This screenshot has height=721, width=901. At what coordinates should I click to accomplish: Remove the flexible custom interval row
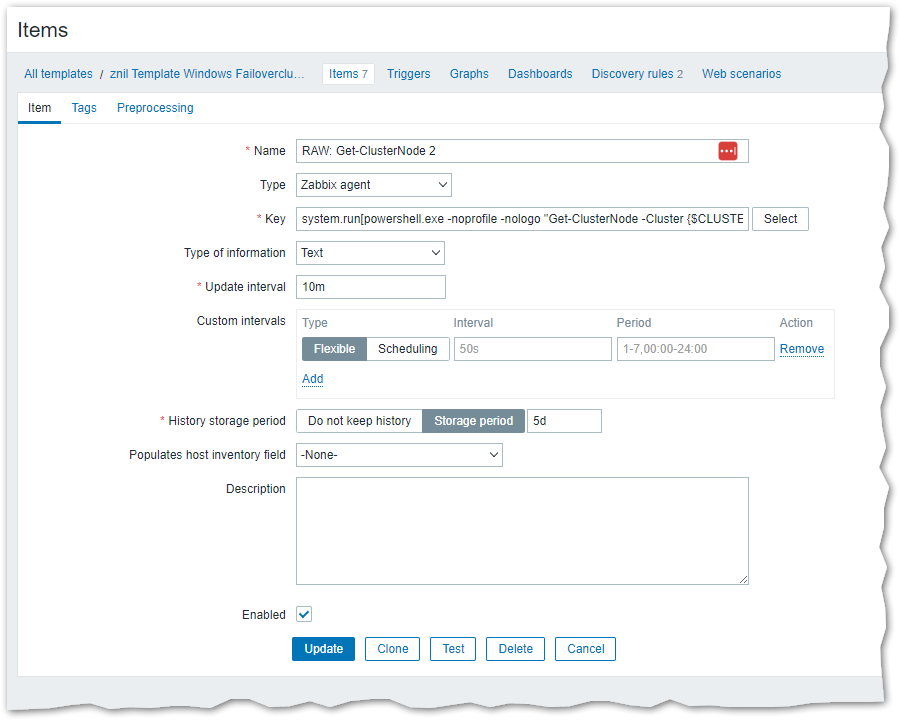801,349
